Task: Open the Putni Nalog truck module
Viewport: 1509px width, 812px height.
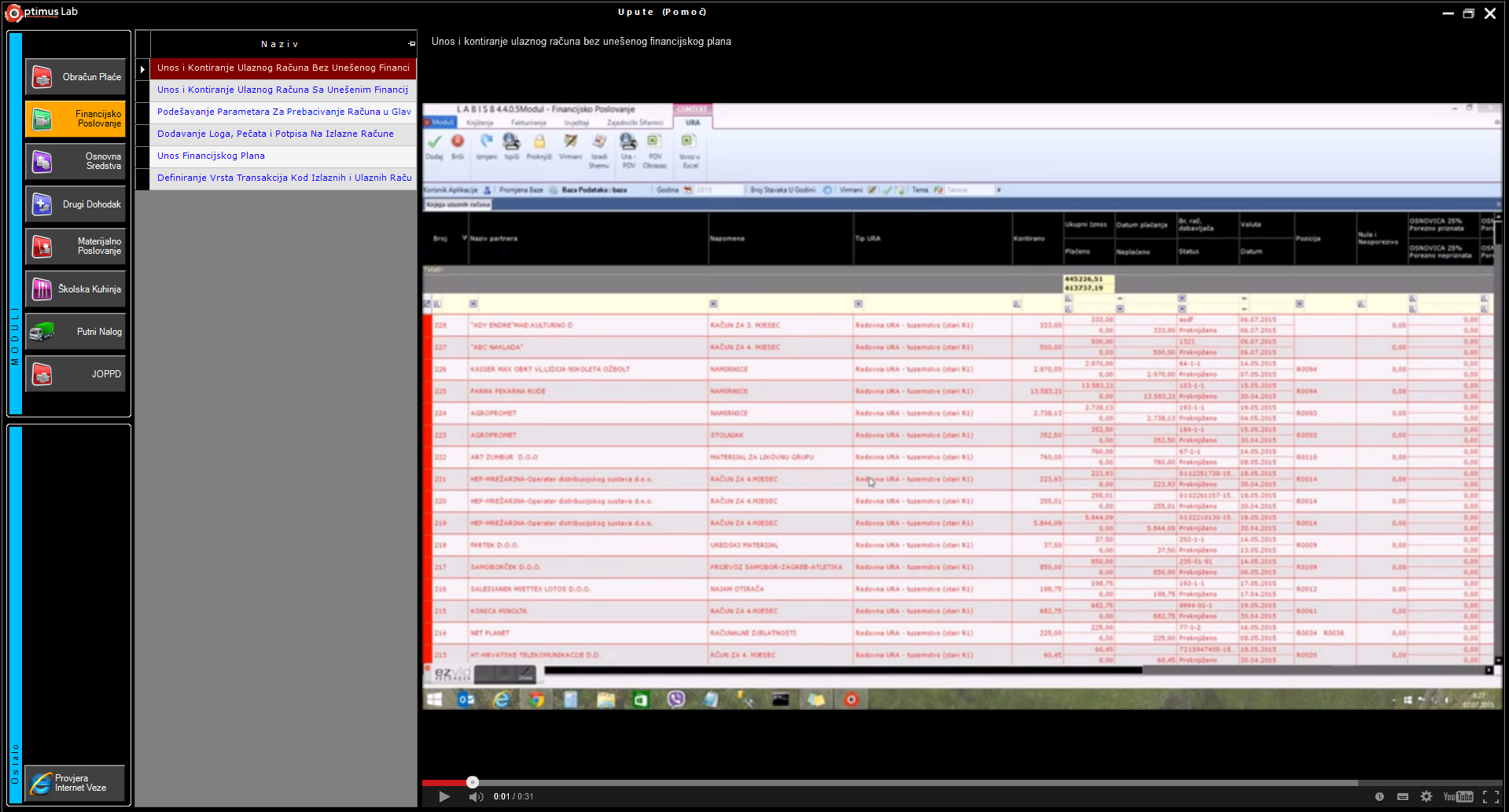Action: pos(75,332)
